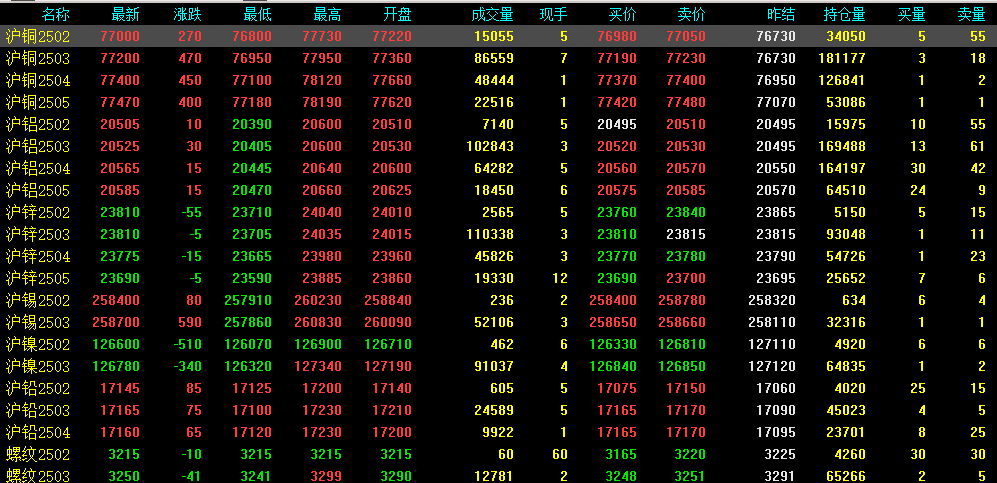Click bid price 20495 of 沪铝2502
The image size is (997, 483).
617,125
